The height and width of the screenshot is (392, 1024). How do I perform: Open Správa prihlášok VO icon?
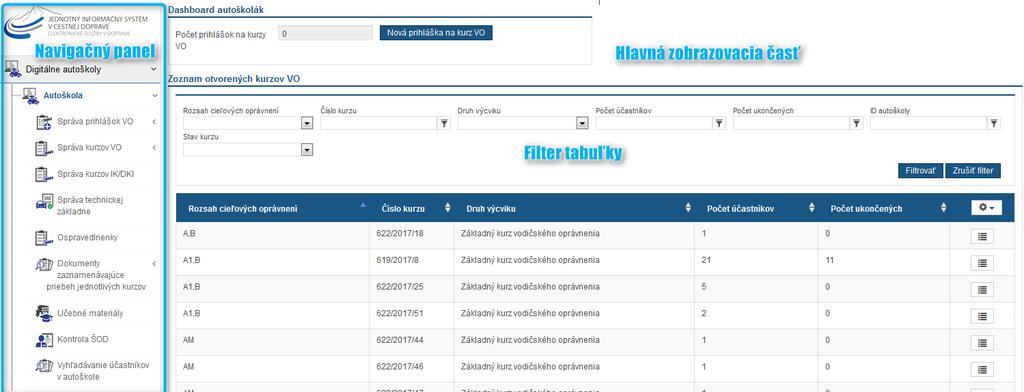point(44,122)
